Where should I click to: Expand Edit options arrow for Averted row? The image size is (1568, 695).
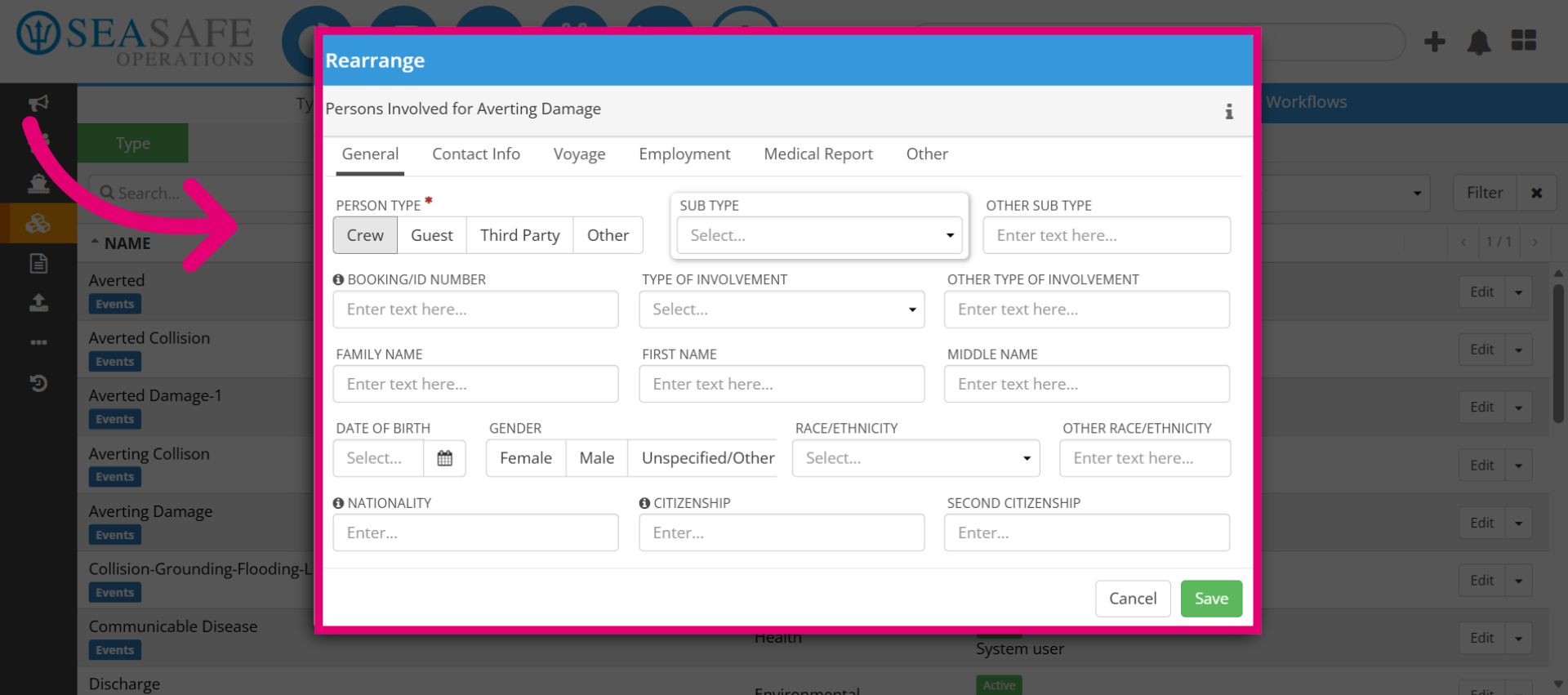coord(1518,292)
